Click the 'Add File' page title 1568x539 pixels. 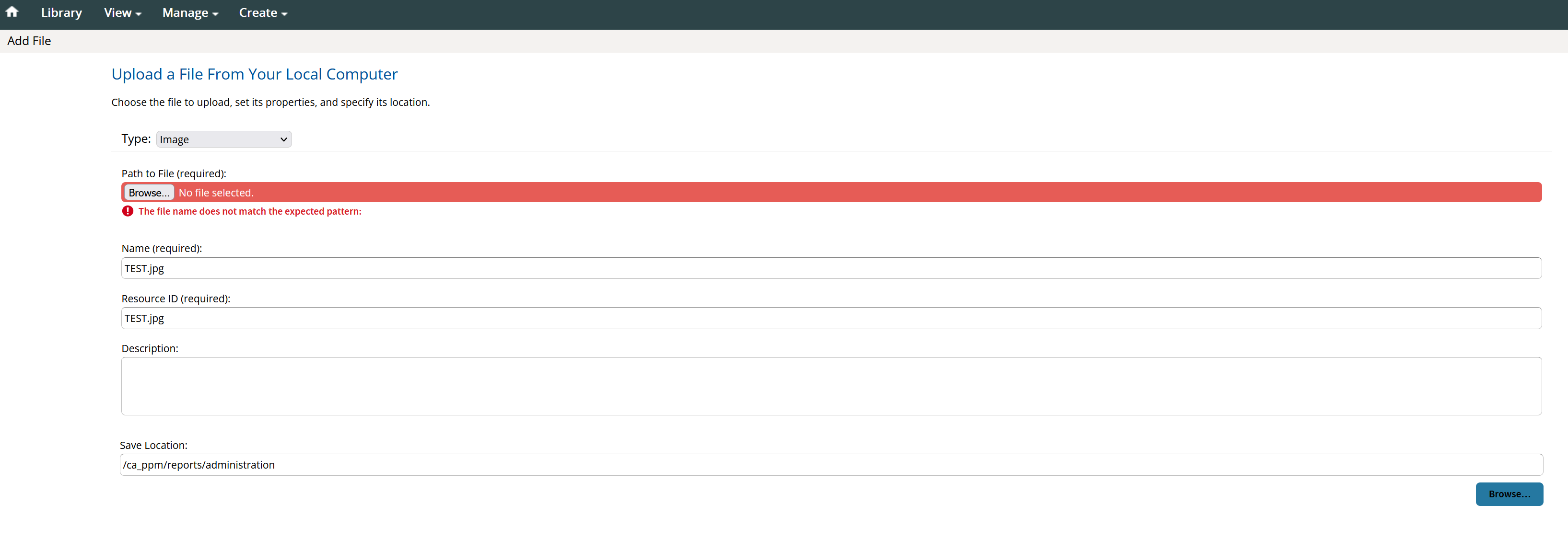29,41
